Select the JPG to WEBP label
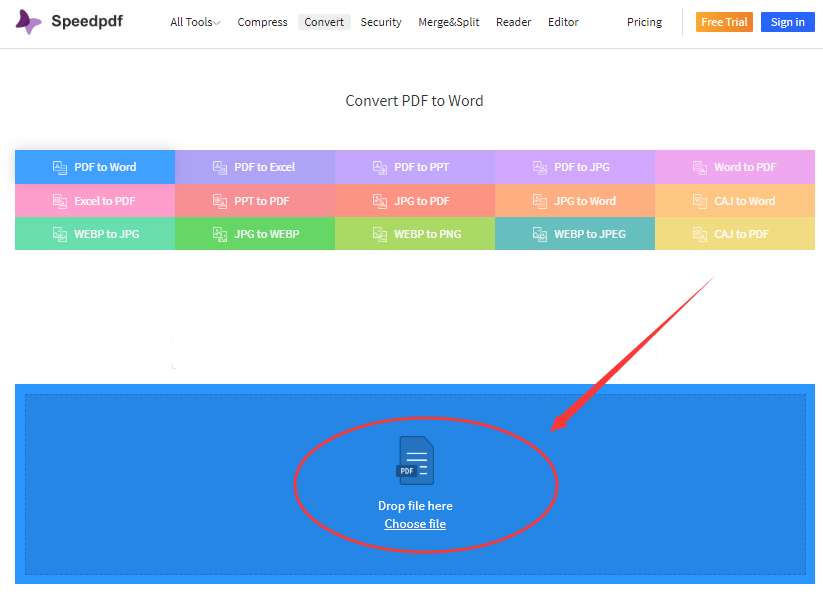The image size is (823, 594). [267, 234]
